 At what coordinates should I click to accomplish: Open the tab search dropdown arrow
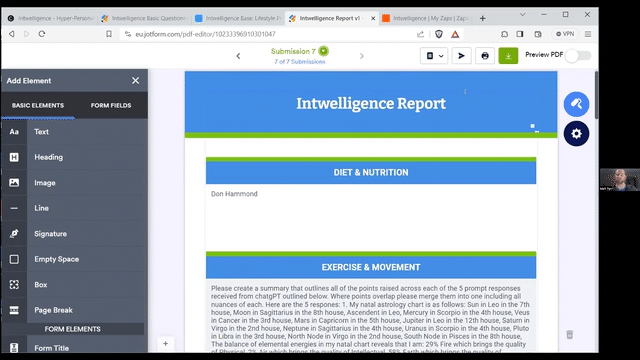coord(522,15)
